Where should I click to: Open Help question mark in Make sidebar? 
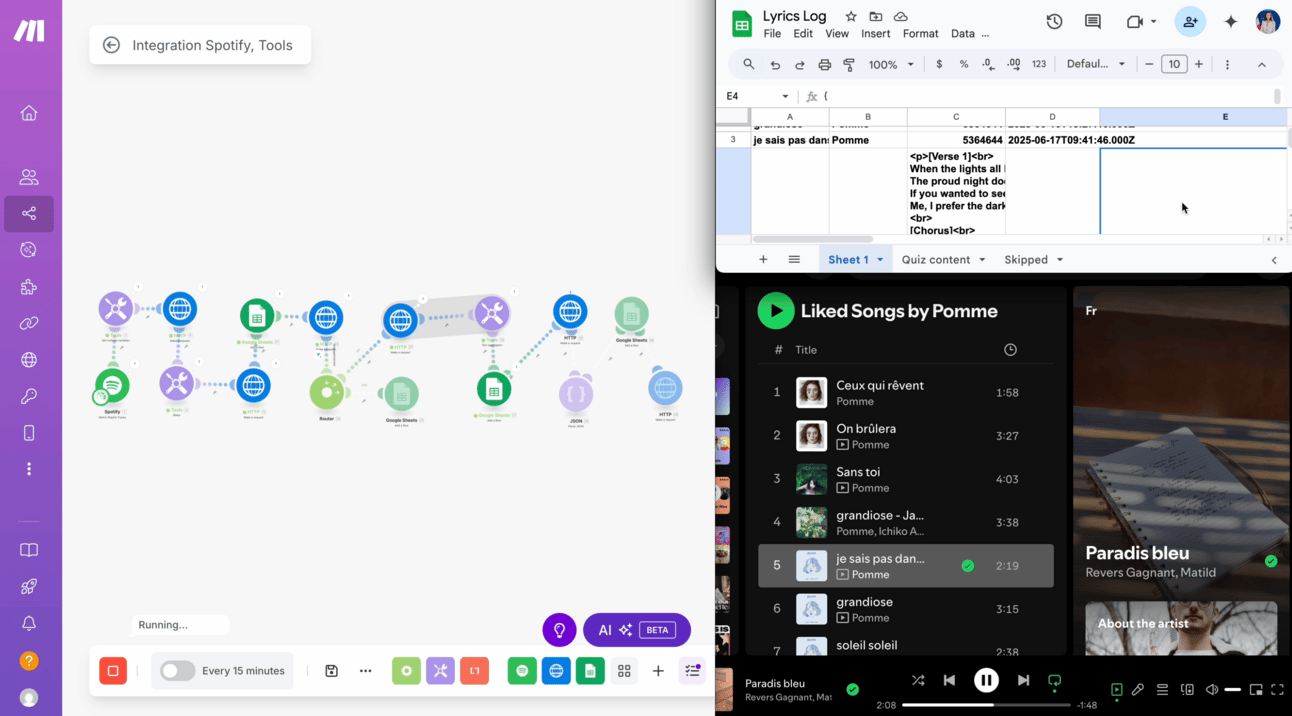(29, 660)
